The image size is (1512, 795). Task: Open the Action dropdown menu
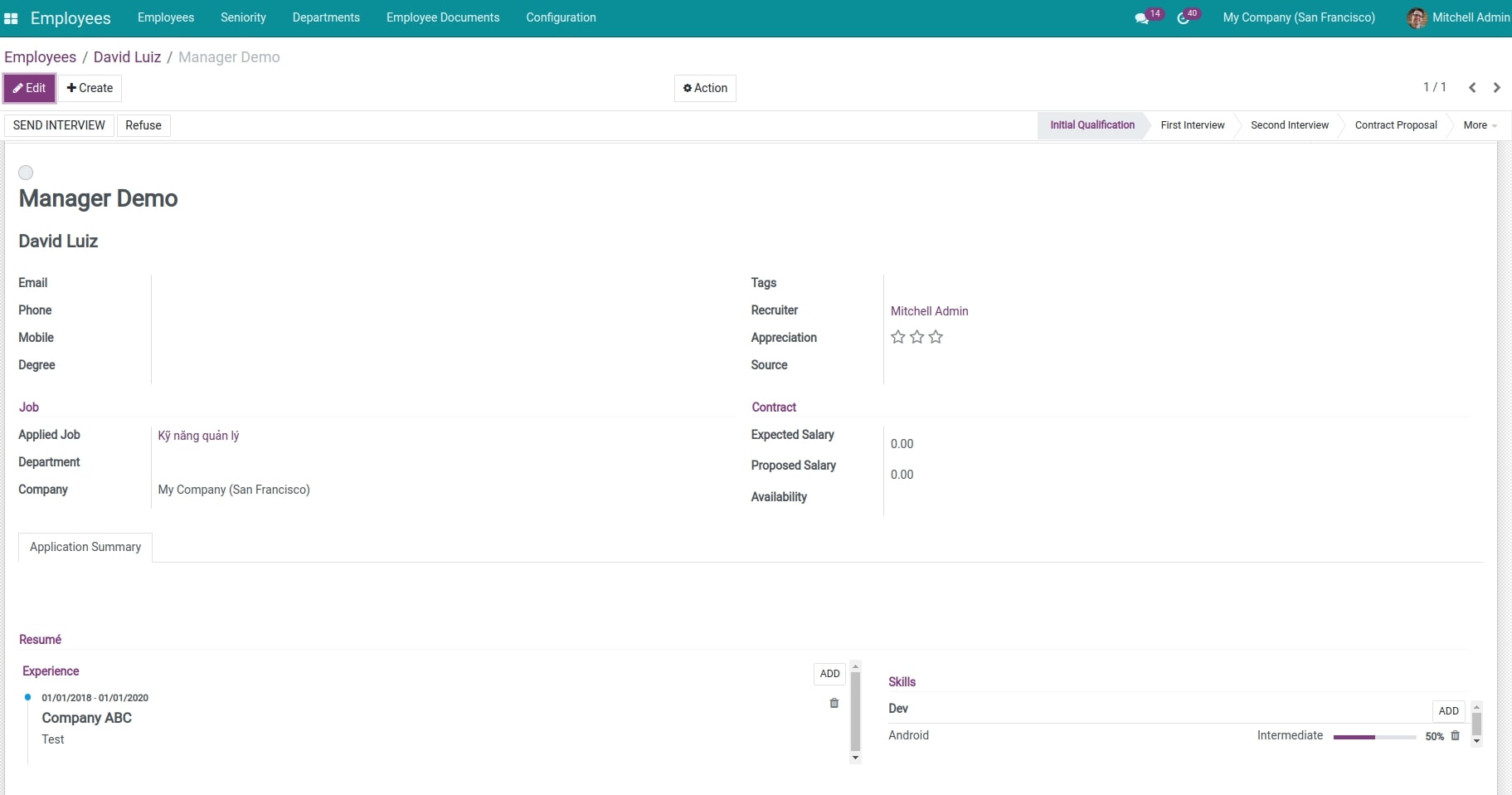click(x=705, y=88)
